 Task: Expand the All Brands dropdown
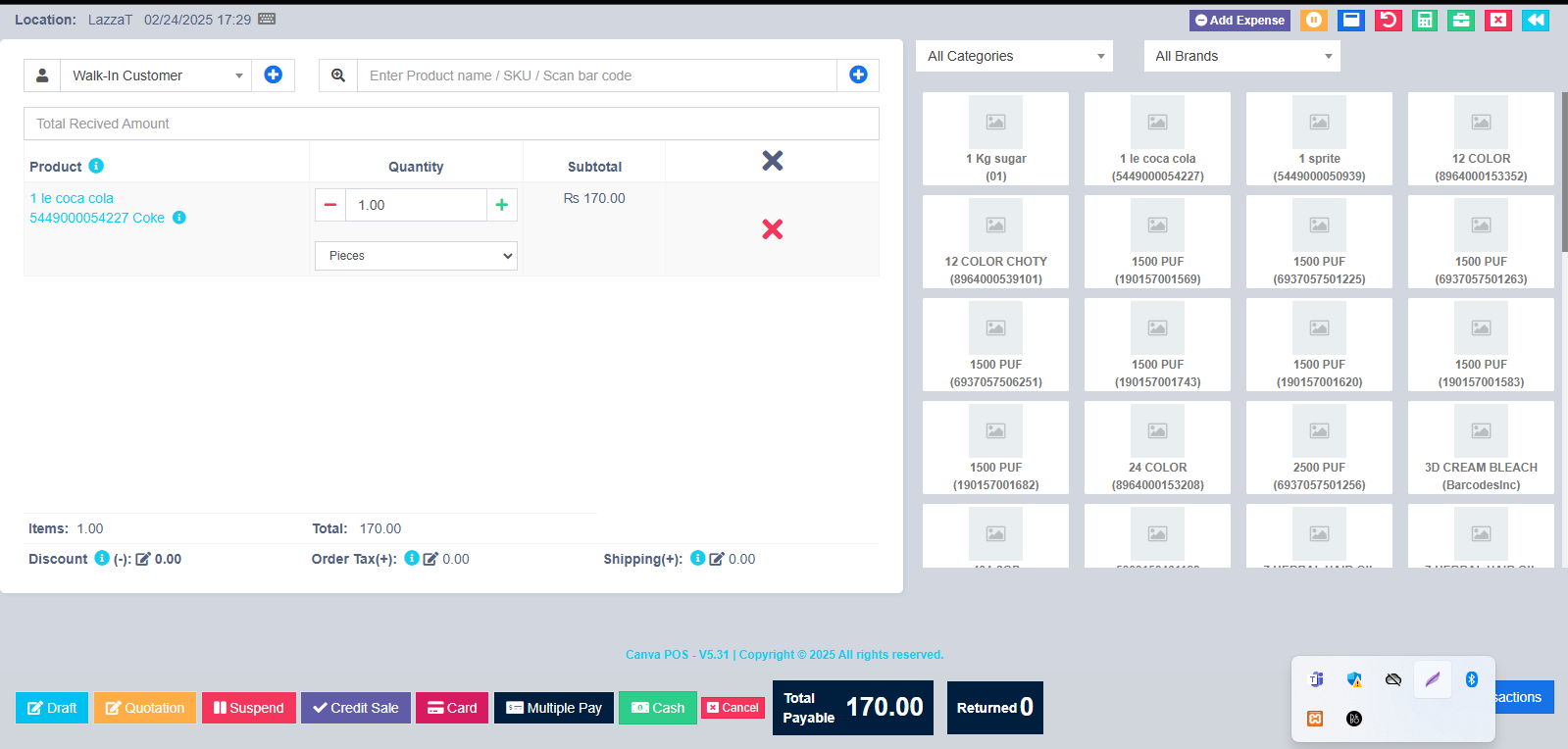(x=1241, y=56)
